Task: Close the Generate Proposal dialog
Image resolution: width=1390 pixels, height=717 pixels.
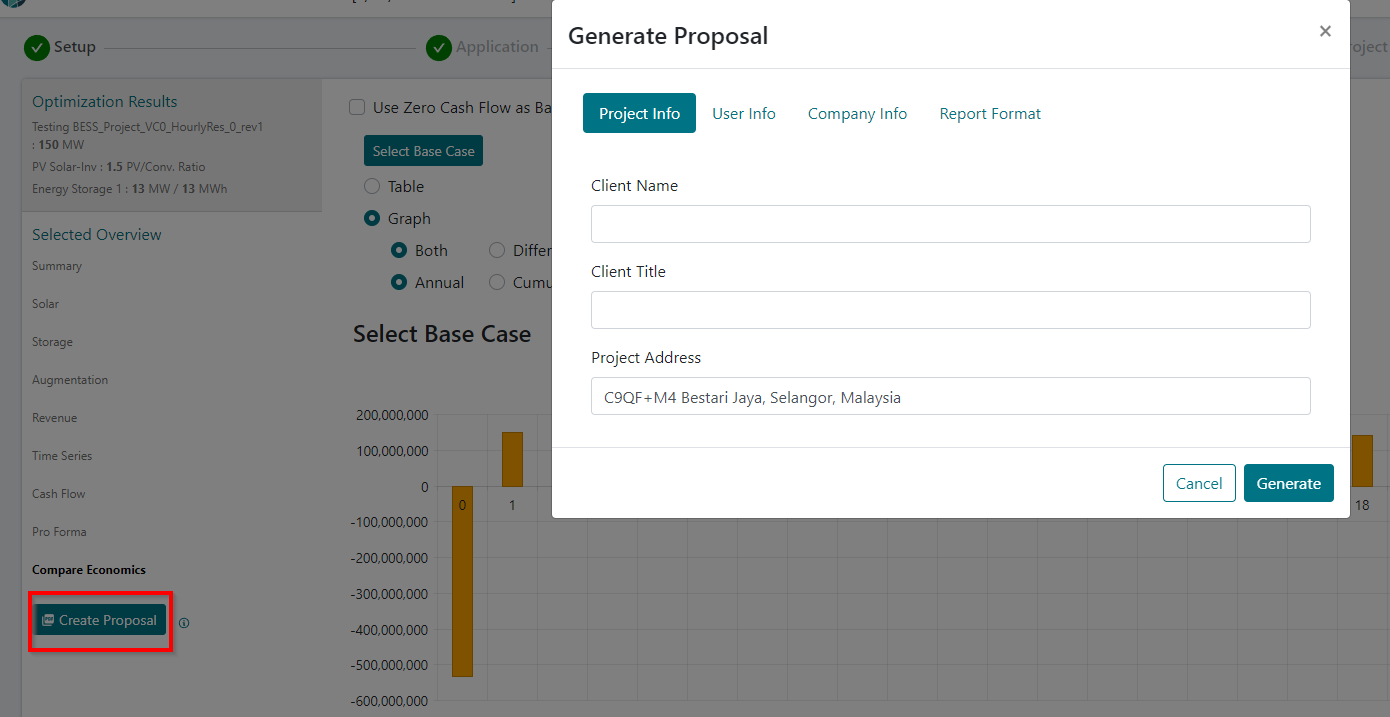Action: pyautogui.click(x=1325, y=31)
